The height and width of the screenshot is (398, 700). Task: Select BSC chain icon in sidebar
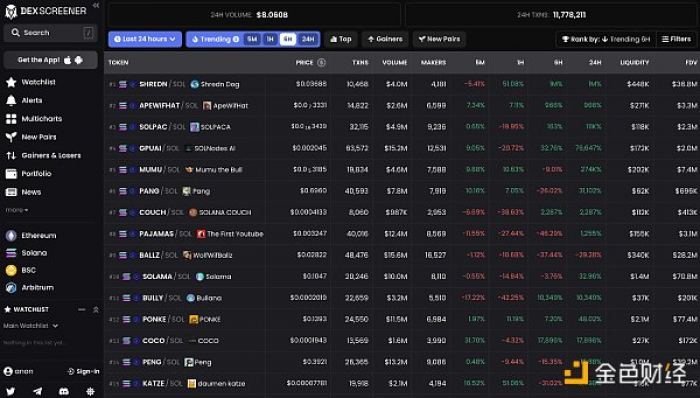click(x=11, y=270)
